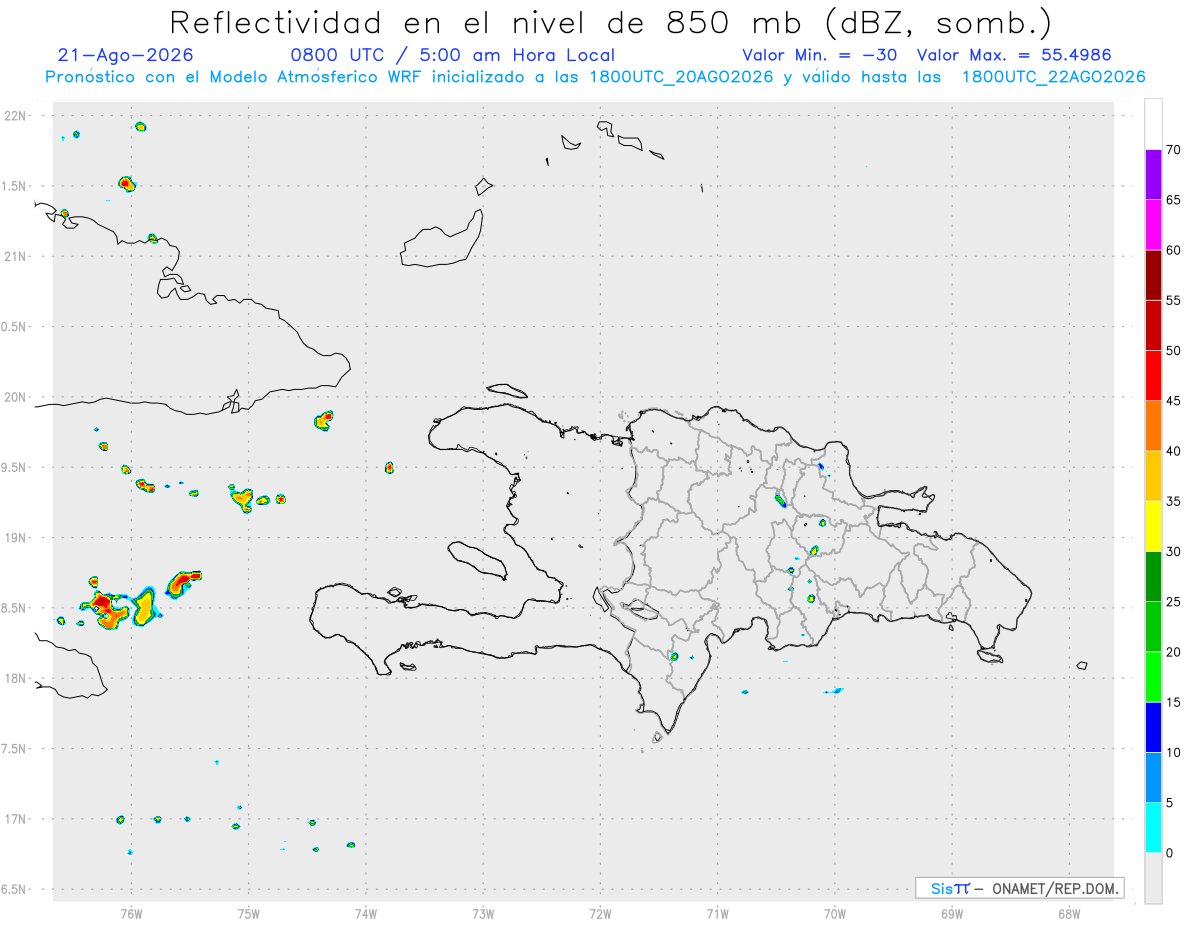
Task: Click the darkest red 55-60 dBZ colorbar segment
Action: 1153,275
